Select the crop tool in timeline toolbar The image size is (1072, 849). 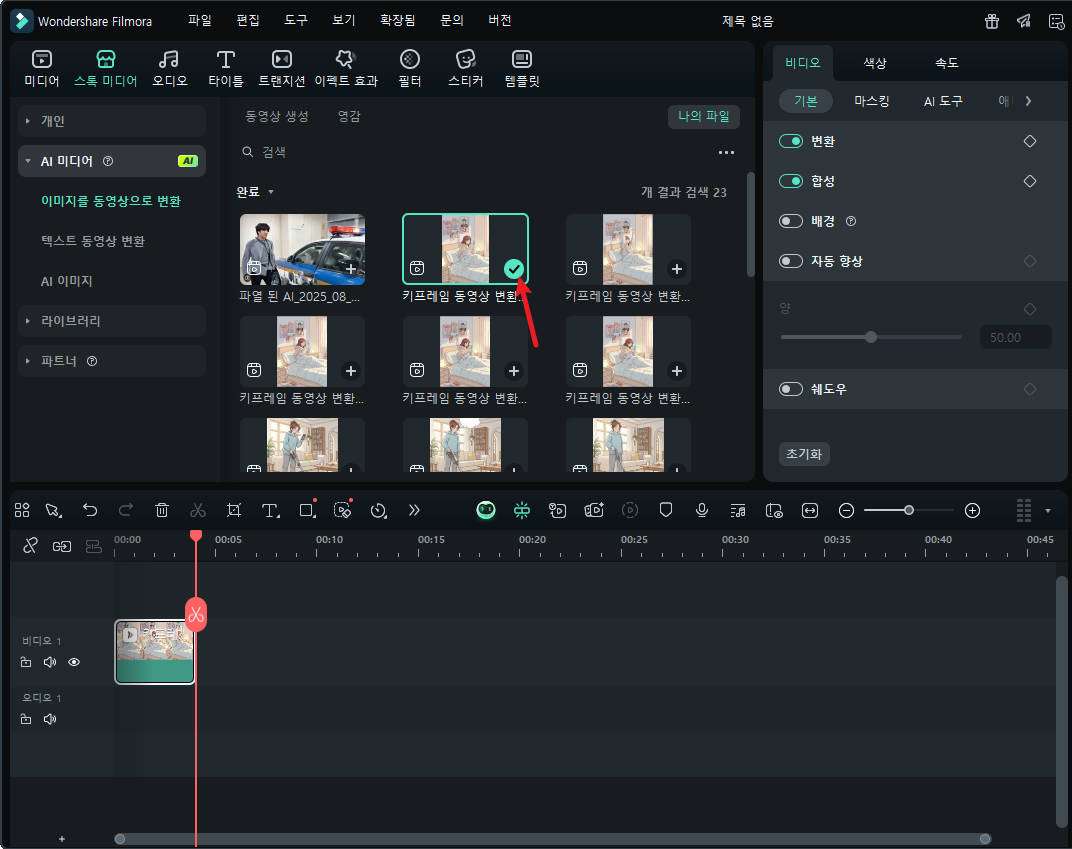click(x=234, y=510)
